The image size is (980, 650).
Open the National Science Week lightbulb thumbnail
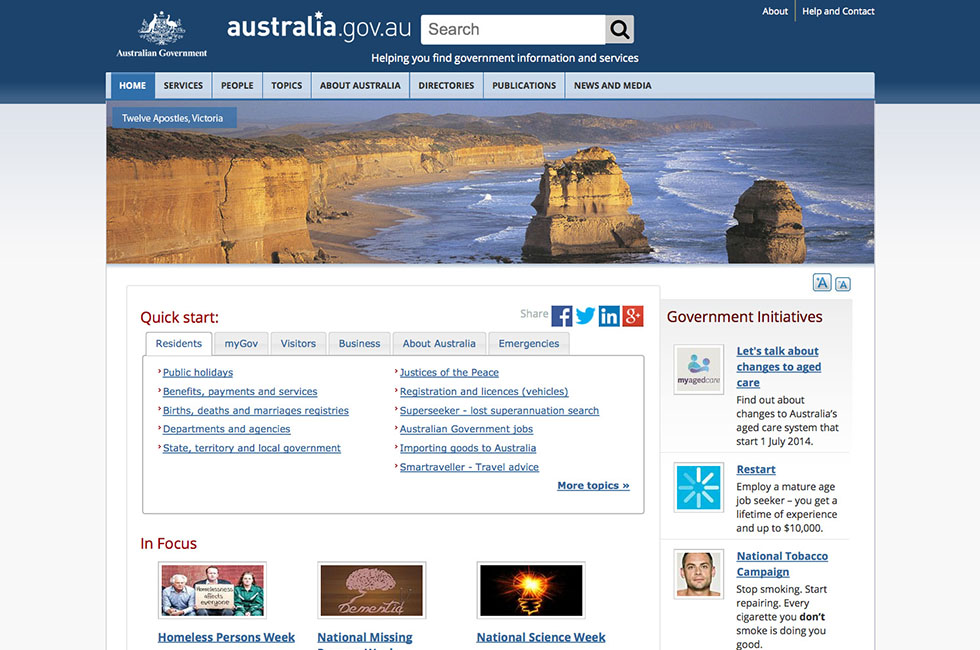[x=531, y=590]
